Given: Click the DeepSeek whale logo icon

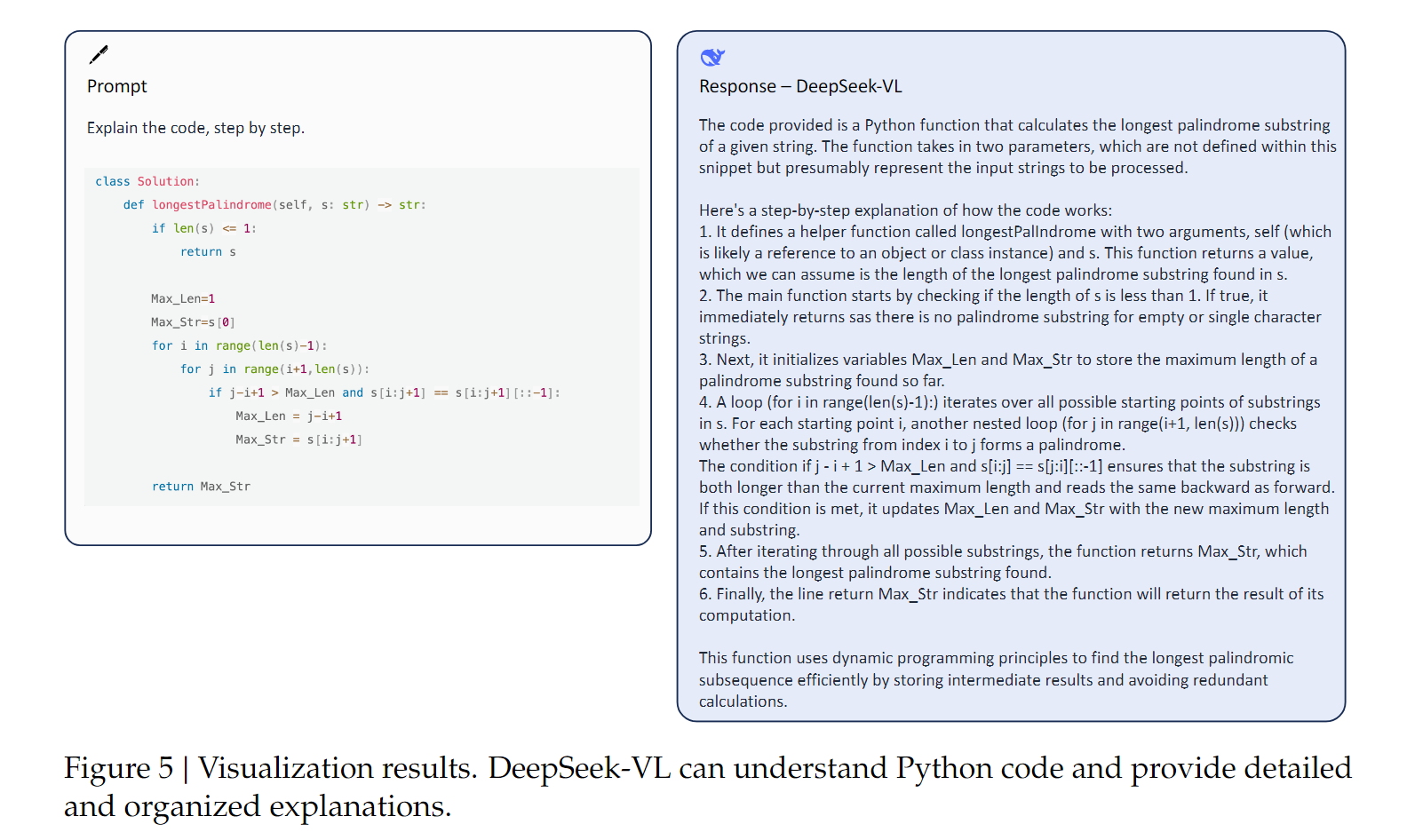Looking at the screenshot, I should [712, 58].
